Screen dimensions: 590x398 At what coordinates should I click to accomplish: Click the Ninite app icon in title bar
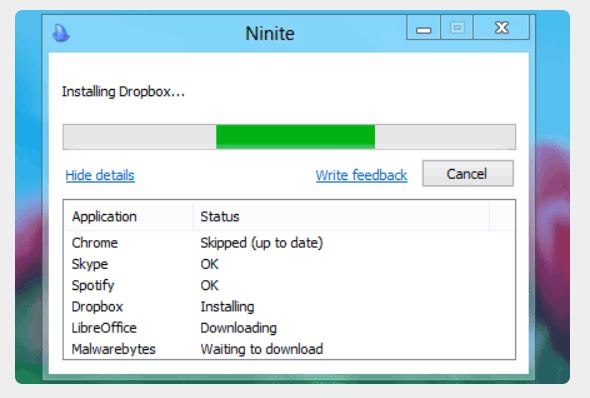61,33
